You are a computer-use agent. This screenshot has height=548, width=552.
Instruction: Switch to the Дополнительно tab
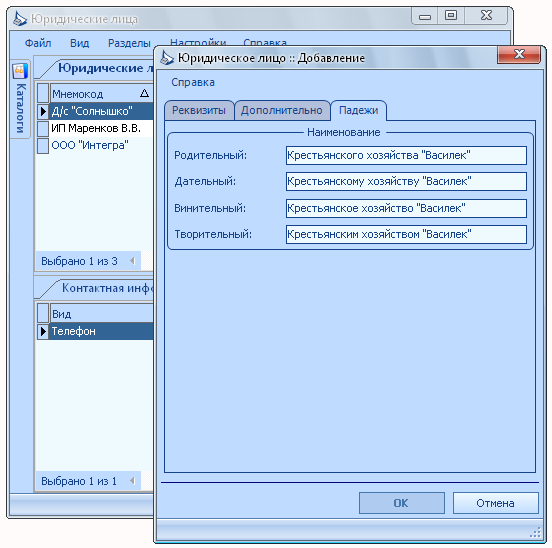pyautogui.click(x=282, y=111)
